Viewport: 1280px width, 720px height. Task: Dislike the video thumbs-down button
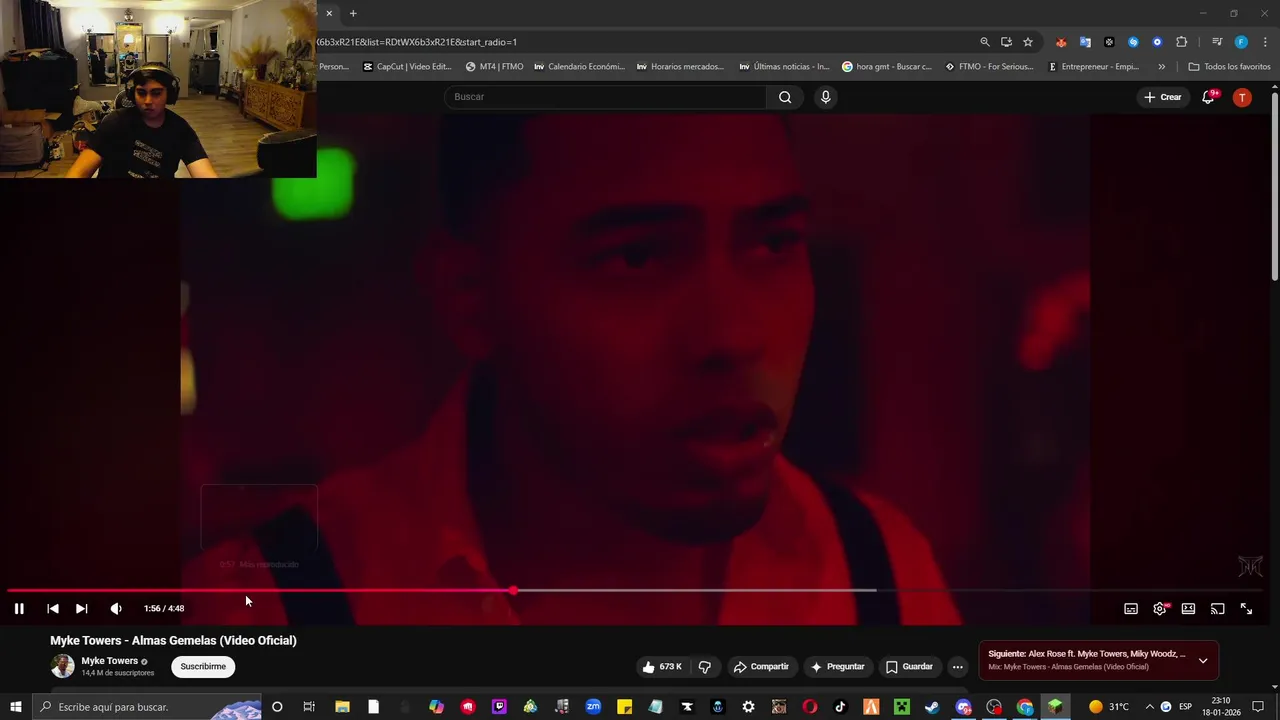pos(704,667)
